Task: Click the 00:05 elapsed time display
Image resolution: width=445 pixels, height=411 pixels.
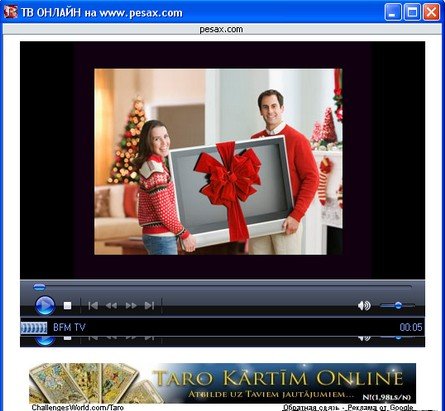Action: tap(411, 327)
